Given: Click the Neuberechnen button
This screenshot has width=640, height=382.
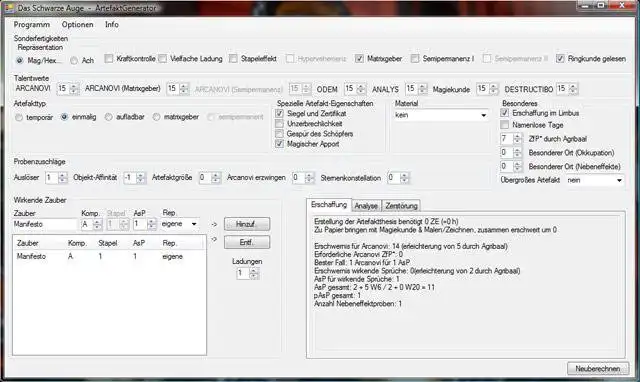Looking at the screenshot, I should (x=598, y=368).
